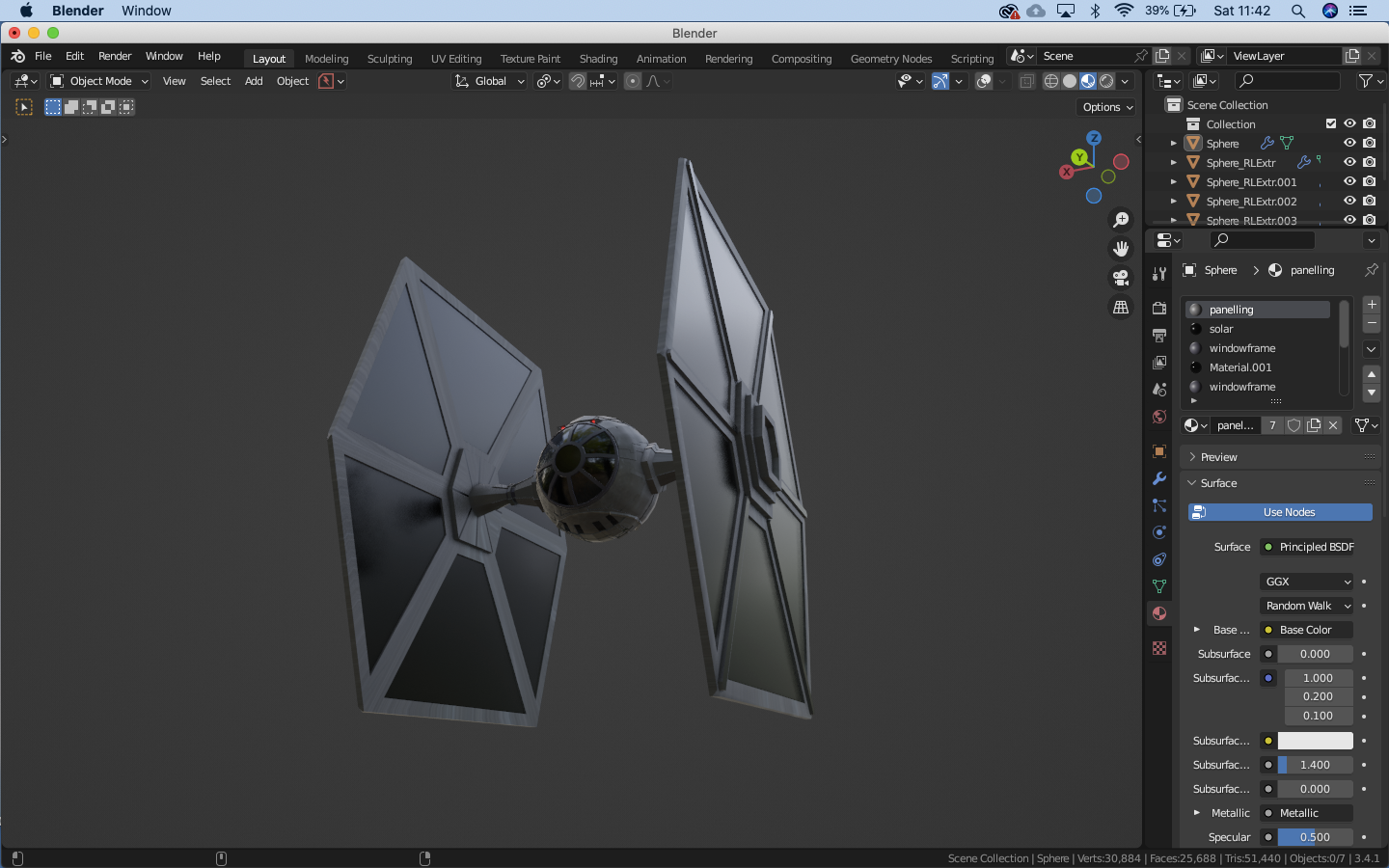Open the Tool properties tab

click(1159, 274)
